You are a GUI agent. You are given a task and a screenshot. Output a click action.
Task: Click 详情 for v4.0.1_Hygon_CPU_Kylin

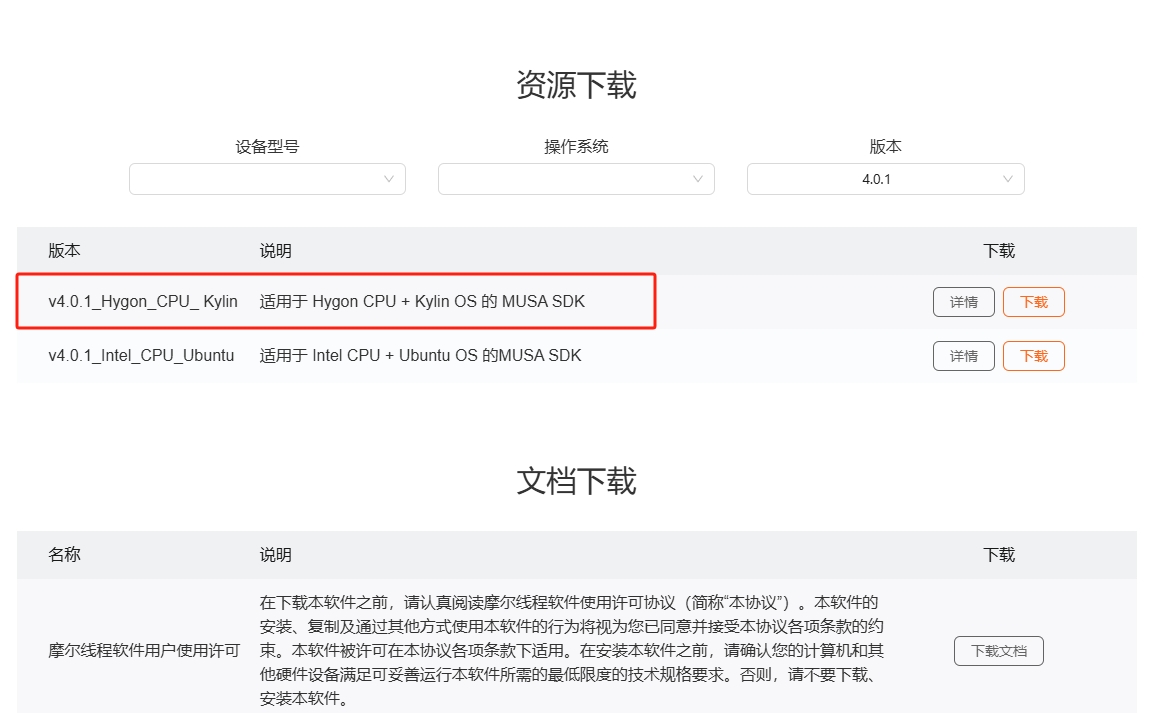964,302
